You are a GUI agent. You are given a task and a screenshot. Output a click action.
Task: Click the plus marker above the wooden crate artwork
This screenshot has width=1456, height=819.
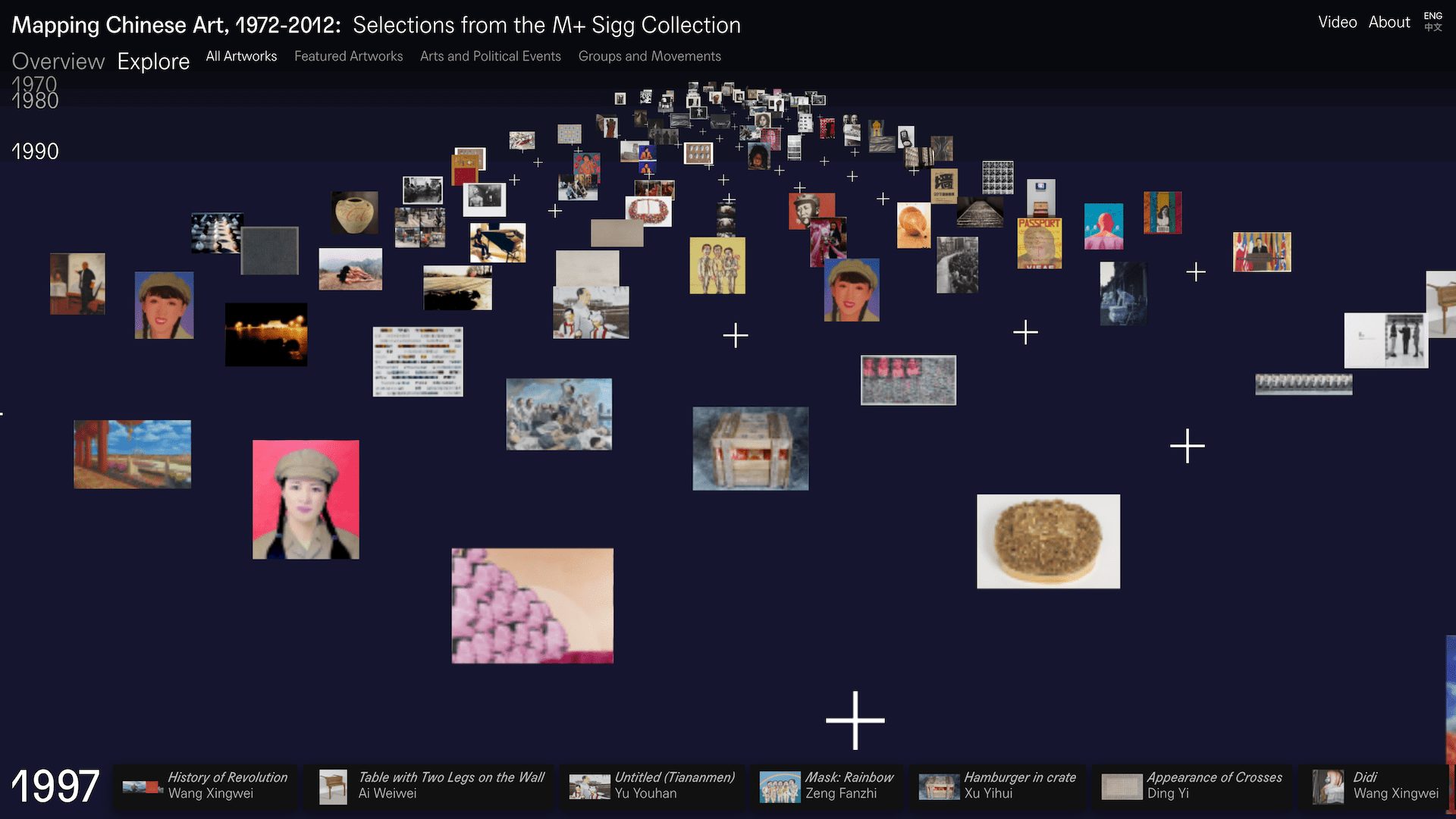(x=736, y=335)
